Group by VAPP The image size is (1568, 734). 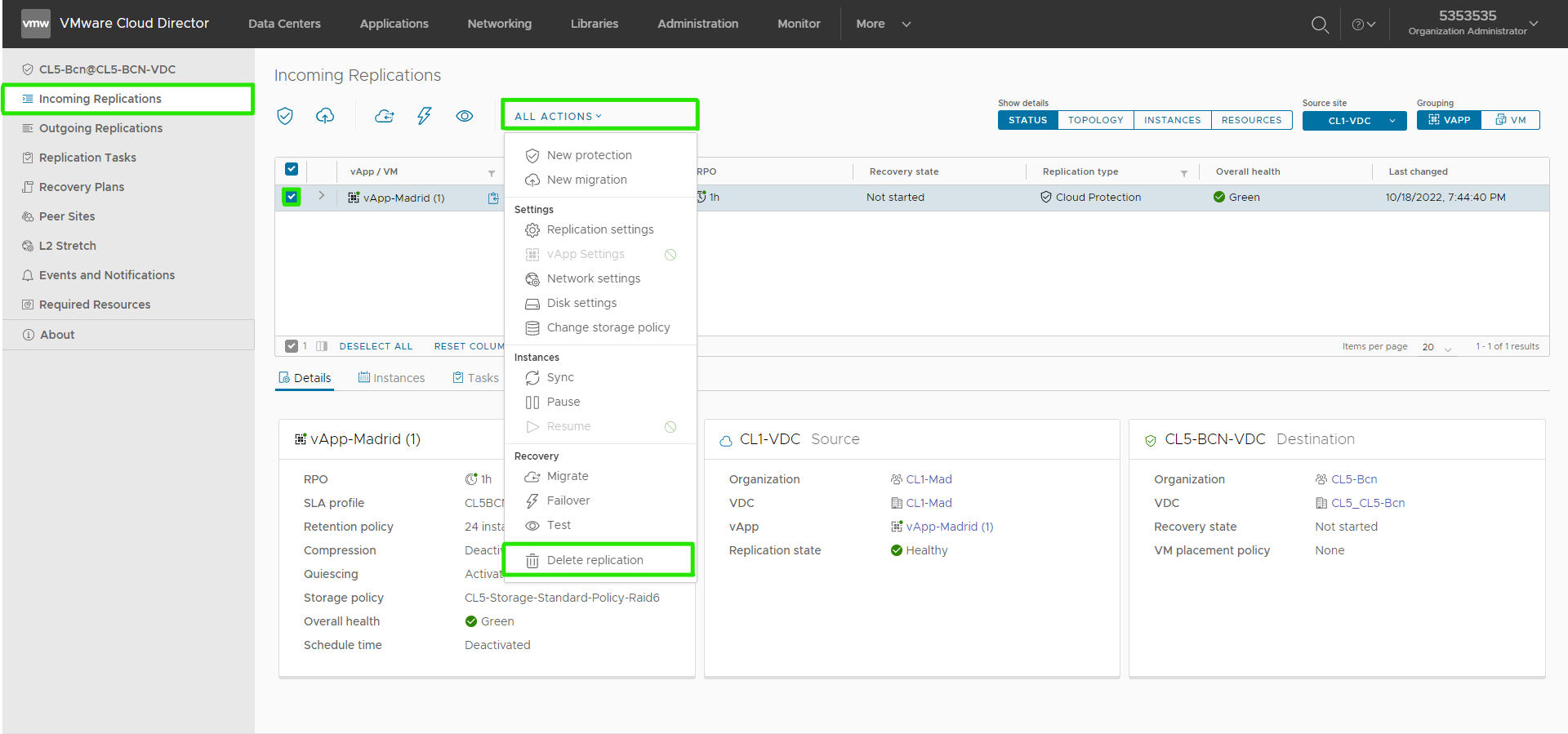click(1449, 120)
